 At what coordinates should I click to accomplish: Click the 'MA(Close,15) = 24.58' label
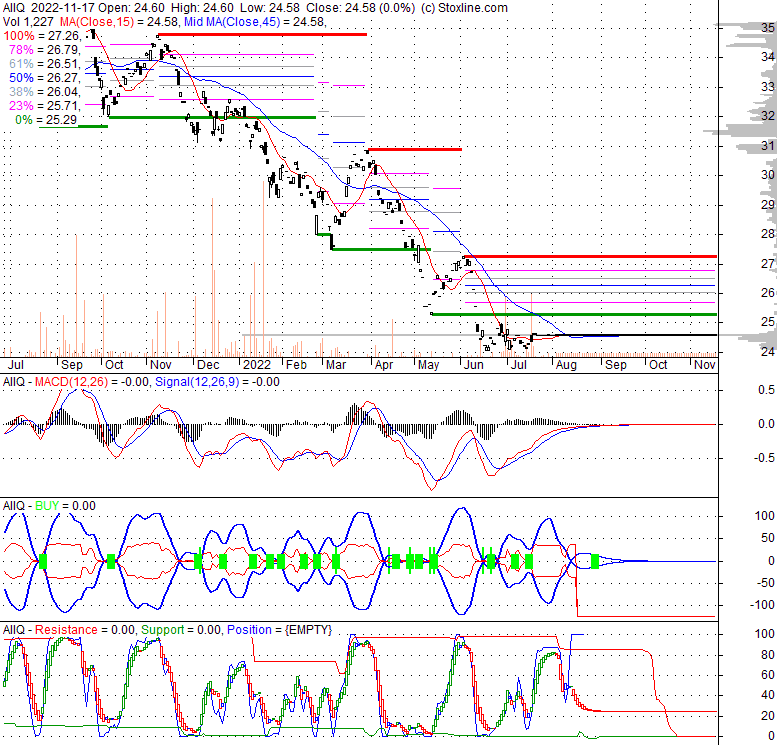[x=117, y=22]
